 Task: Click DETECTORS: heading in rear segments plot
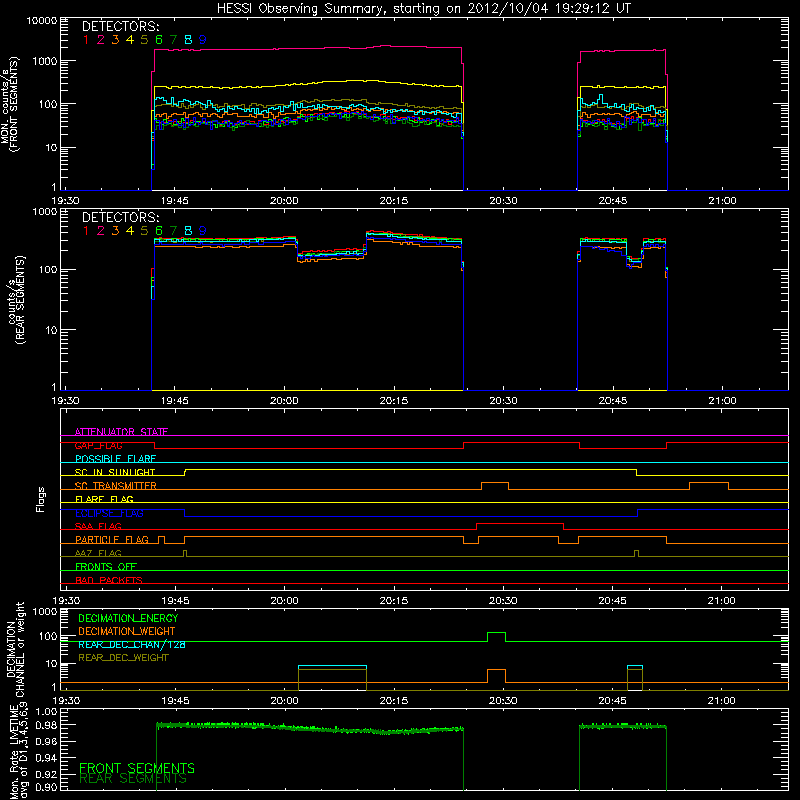point(121,217)
